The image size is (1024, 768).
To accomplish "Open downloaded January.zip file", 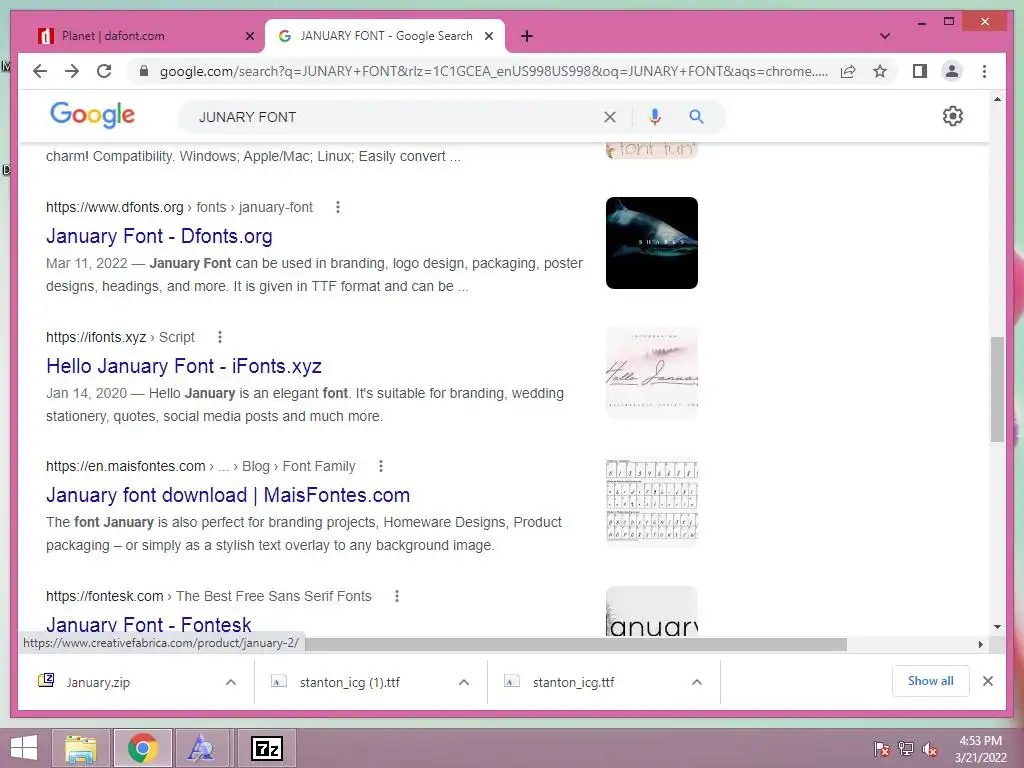I will click(98, 682).
